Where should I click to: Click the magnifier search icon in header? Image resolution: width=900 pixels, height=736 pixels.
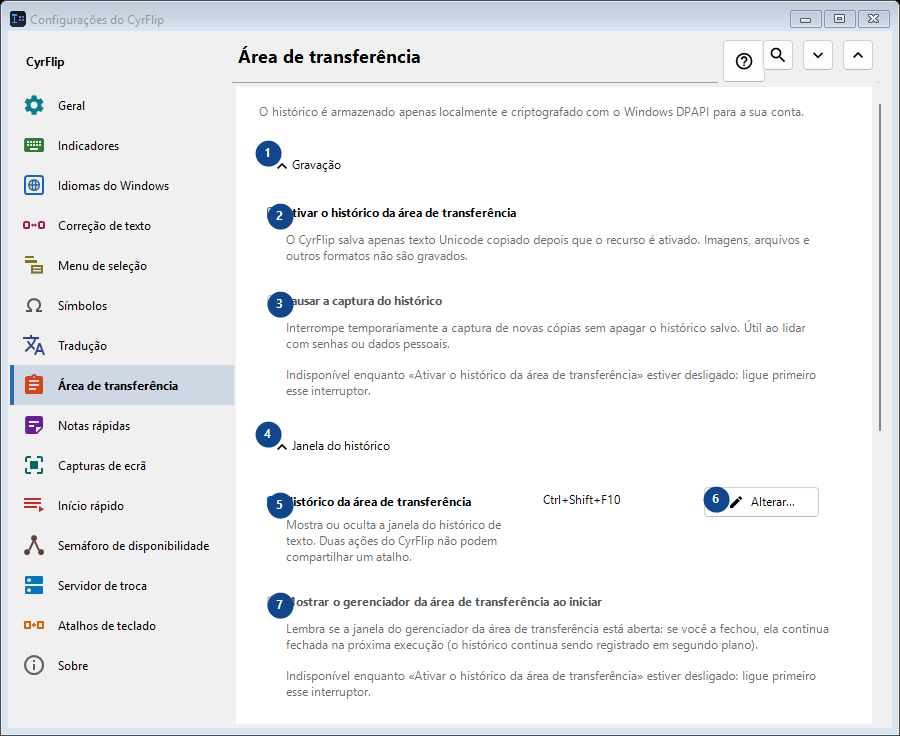(778, 55)
